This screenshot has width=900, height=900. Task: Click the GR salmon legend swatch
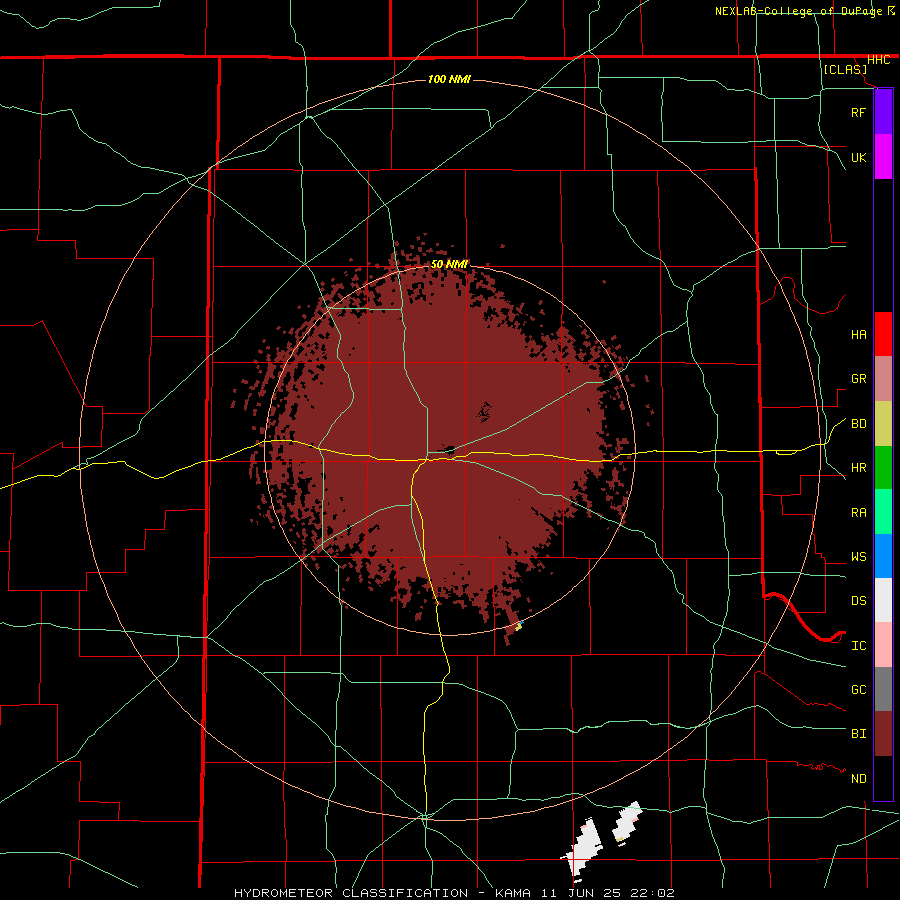pyautogui.click(x=883, y=378)
